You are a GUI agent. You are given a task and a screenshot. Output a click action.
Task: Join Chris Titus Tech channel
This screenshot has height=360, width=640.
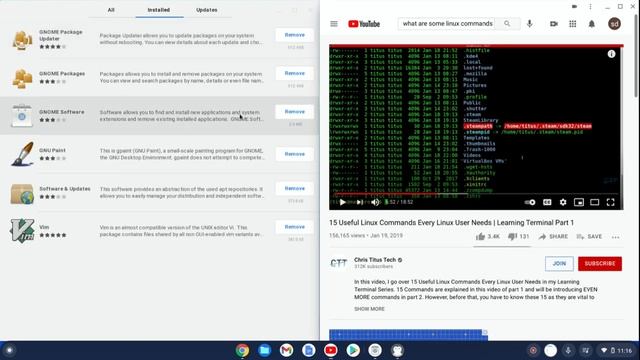coord(559,264)
